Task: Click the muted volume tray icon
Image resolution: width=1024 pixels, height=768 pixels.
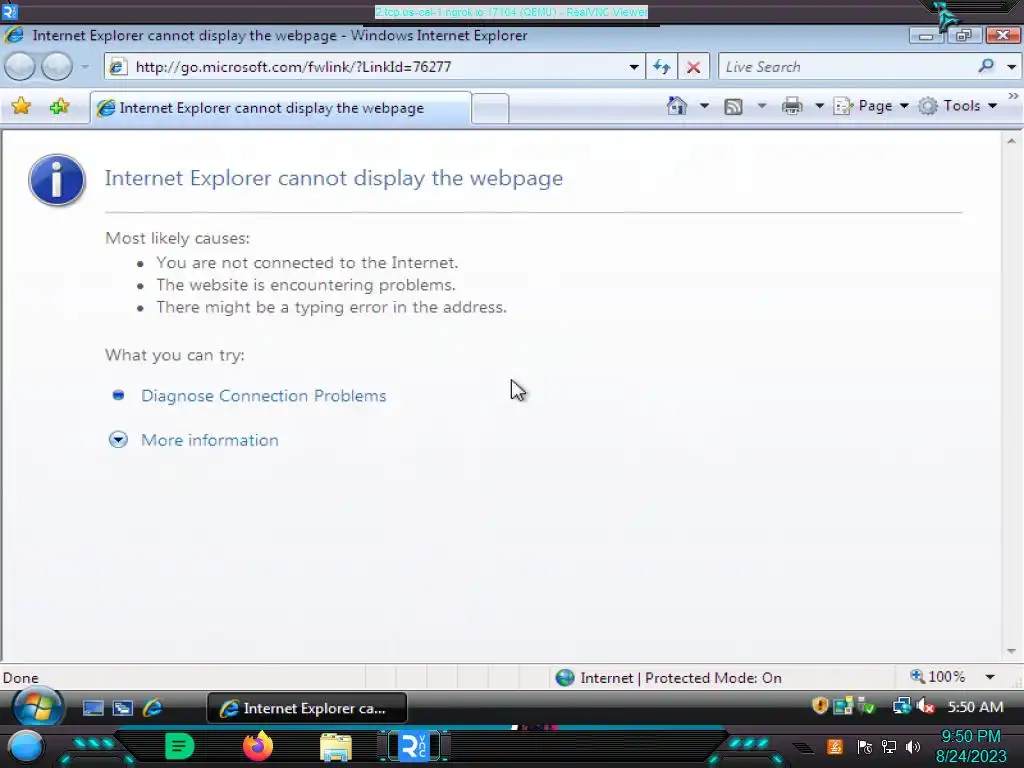Action: 926,706
